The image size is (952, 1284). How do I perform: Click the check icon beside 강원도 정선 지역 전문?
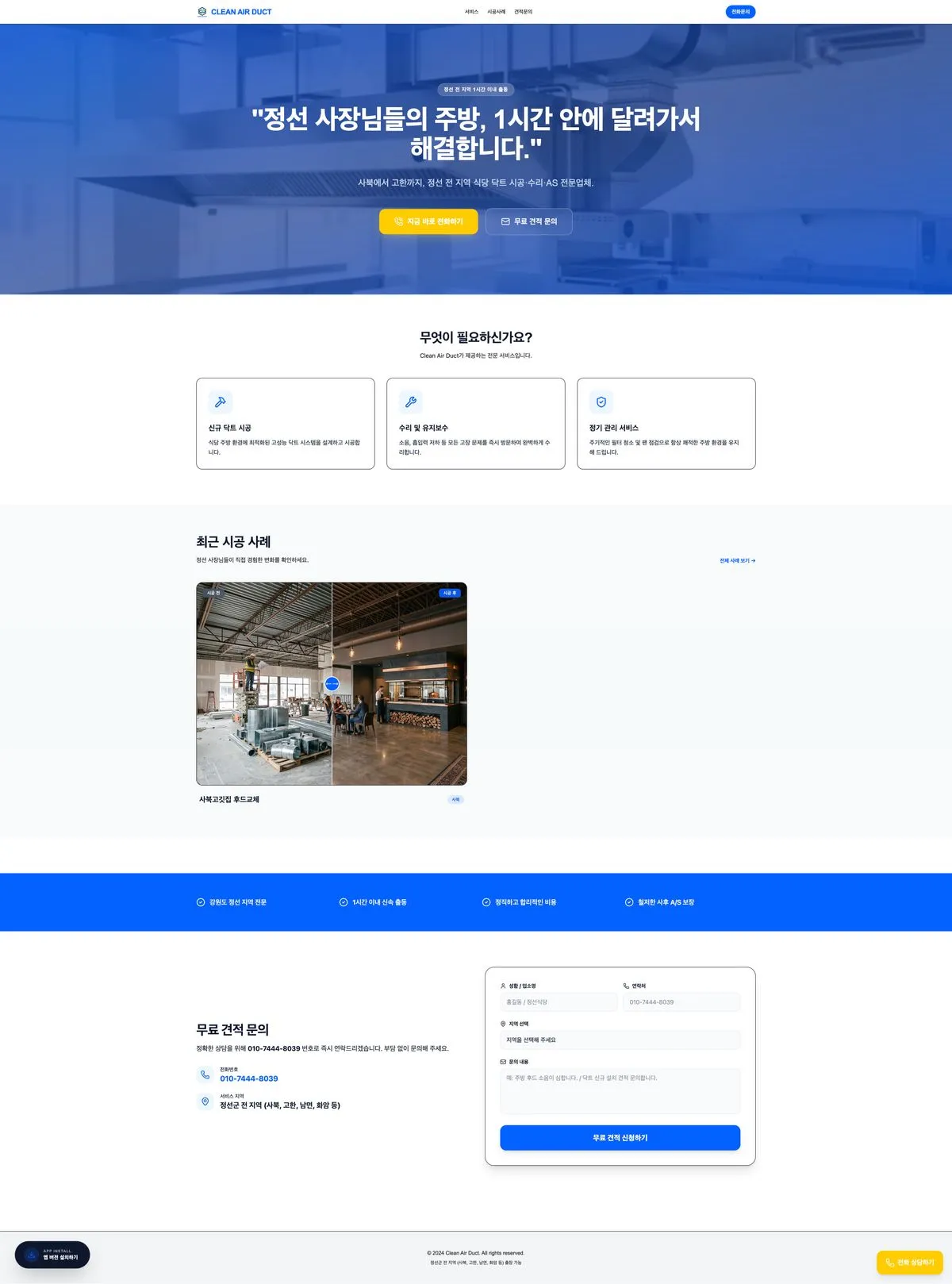[201, 902]
